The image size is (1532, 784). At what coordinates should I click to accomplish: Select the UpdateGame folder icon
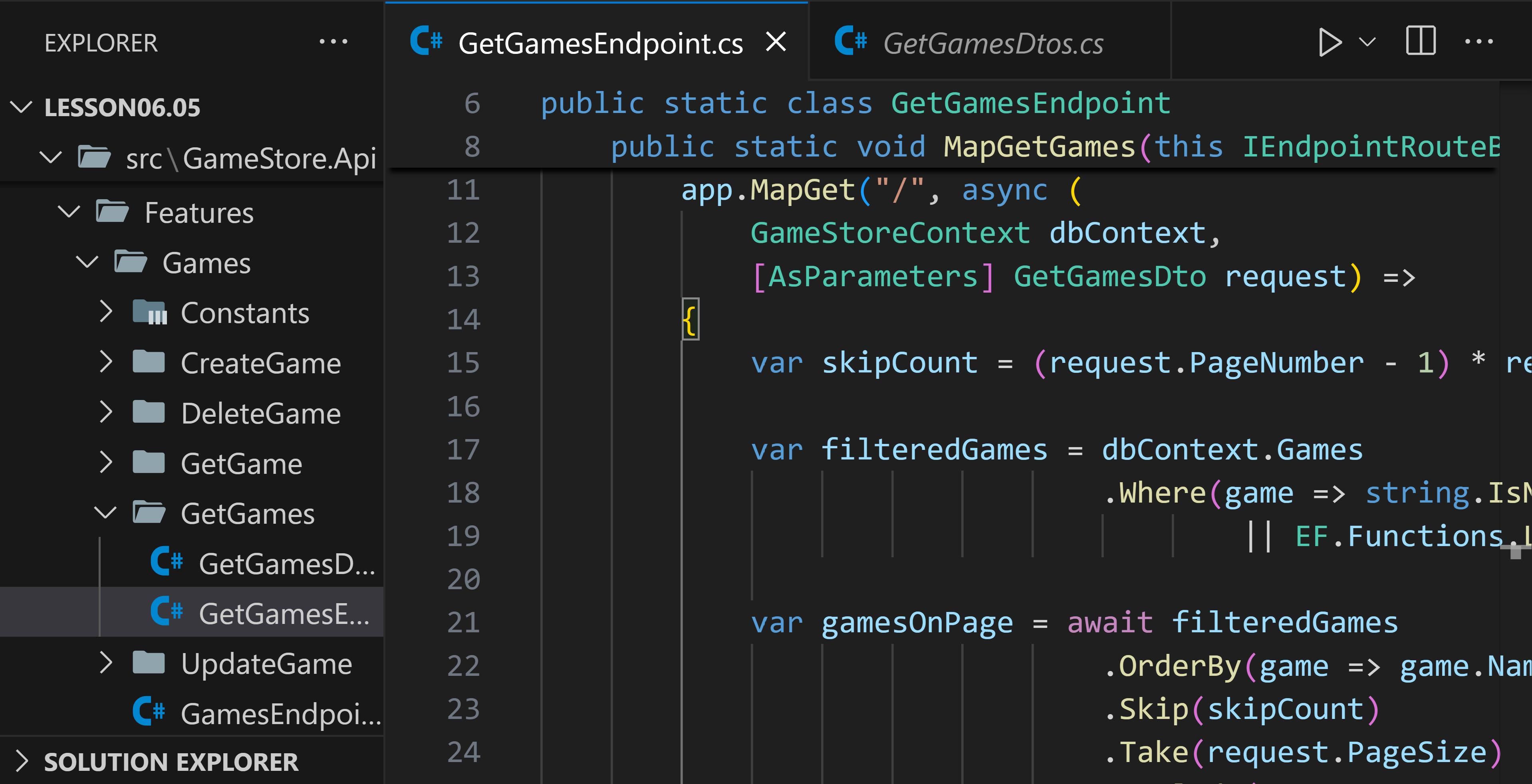pyautogui.click(x=149, y=662)
